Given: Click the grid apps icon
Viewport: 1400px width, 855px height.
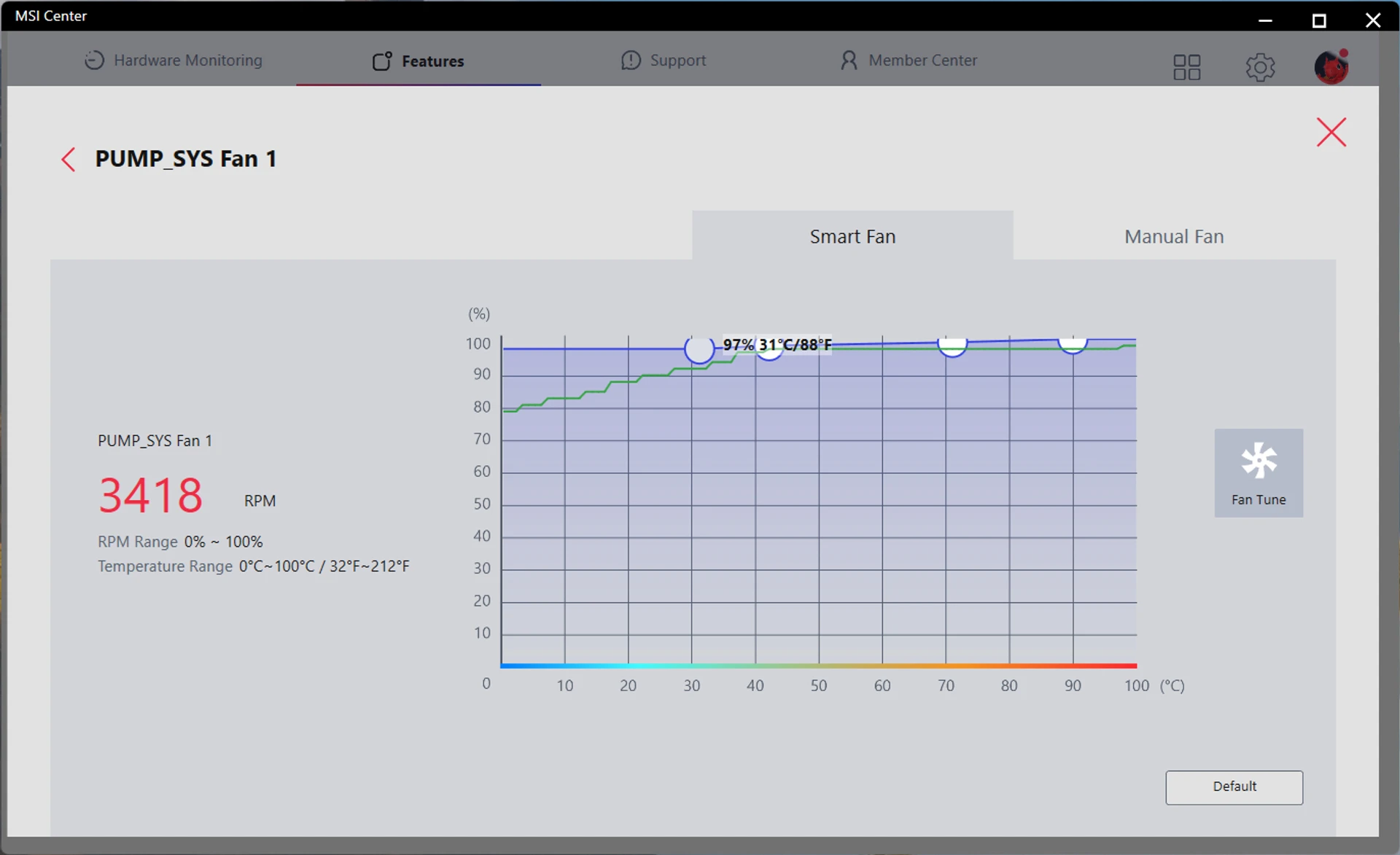Looking at the screenshot, I should pos(1186,67).
